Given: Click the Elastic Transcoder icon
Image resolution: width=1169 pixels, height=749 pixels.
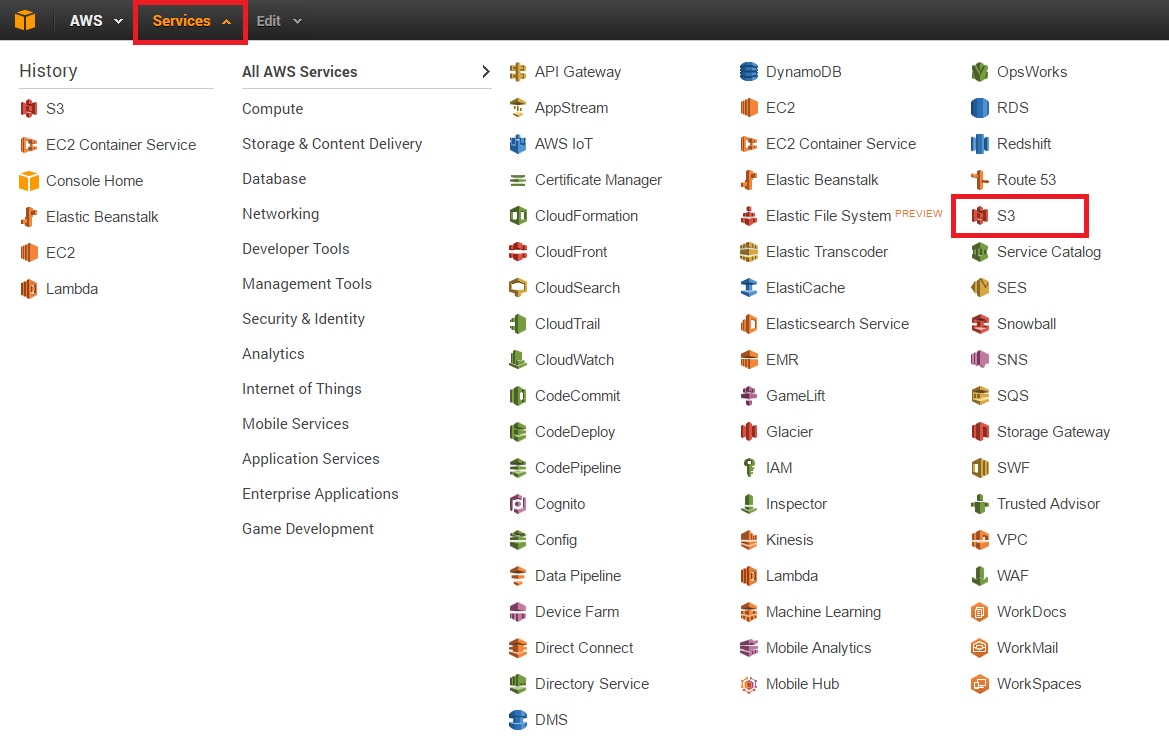Looking at the screenshot, I should [749, 252].
